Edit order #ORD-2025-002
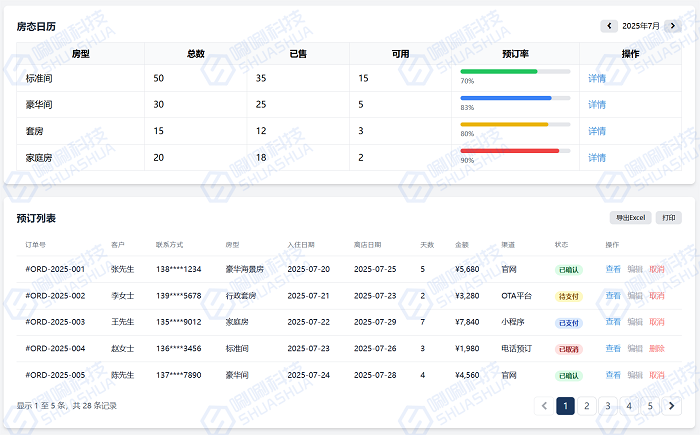The image size is (700, 435). coord(635,296)
